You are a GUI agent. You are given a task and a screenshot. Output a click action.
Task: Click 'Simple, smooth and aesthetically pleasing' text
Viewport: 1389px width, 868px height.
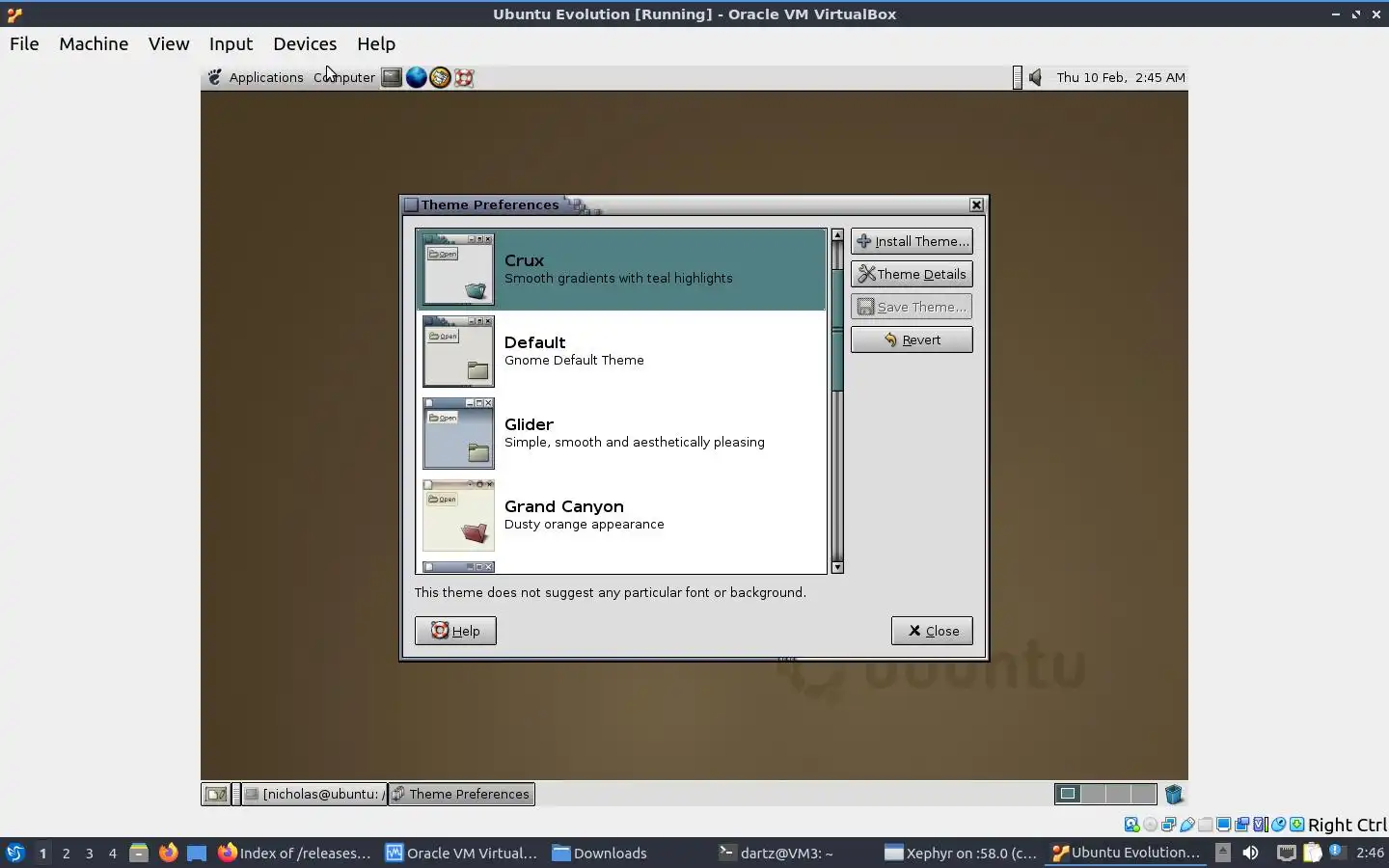(635, 443)
